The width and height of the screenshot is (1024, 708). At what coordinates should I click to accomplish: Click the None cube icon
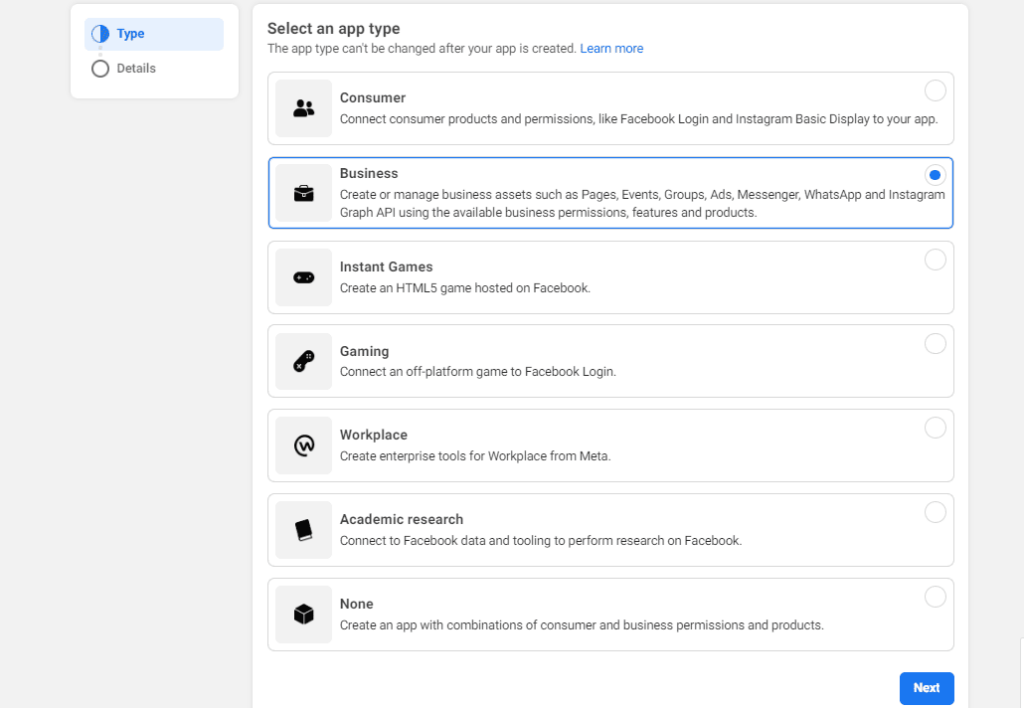[303, 614]
